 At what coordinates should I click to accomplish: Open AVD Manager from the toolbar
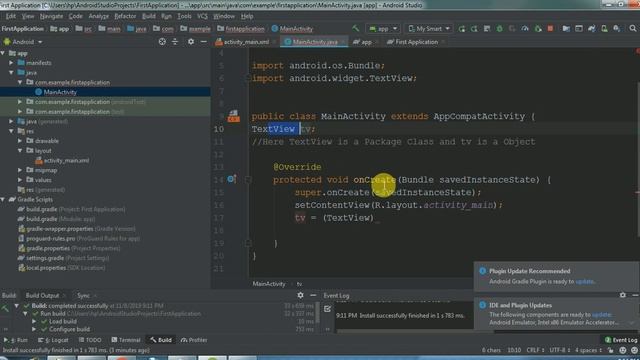click(604, 29)
